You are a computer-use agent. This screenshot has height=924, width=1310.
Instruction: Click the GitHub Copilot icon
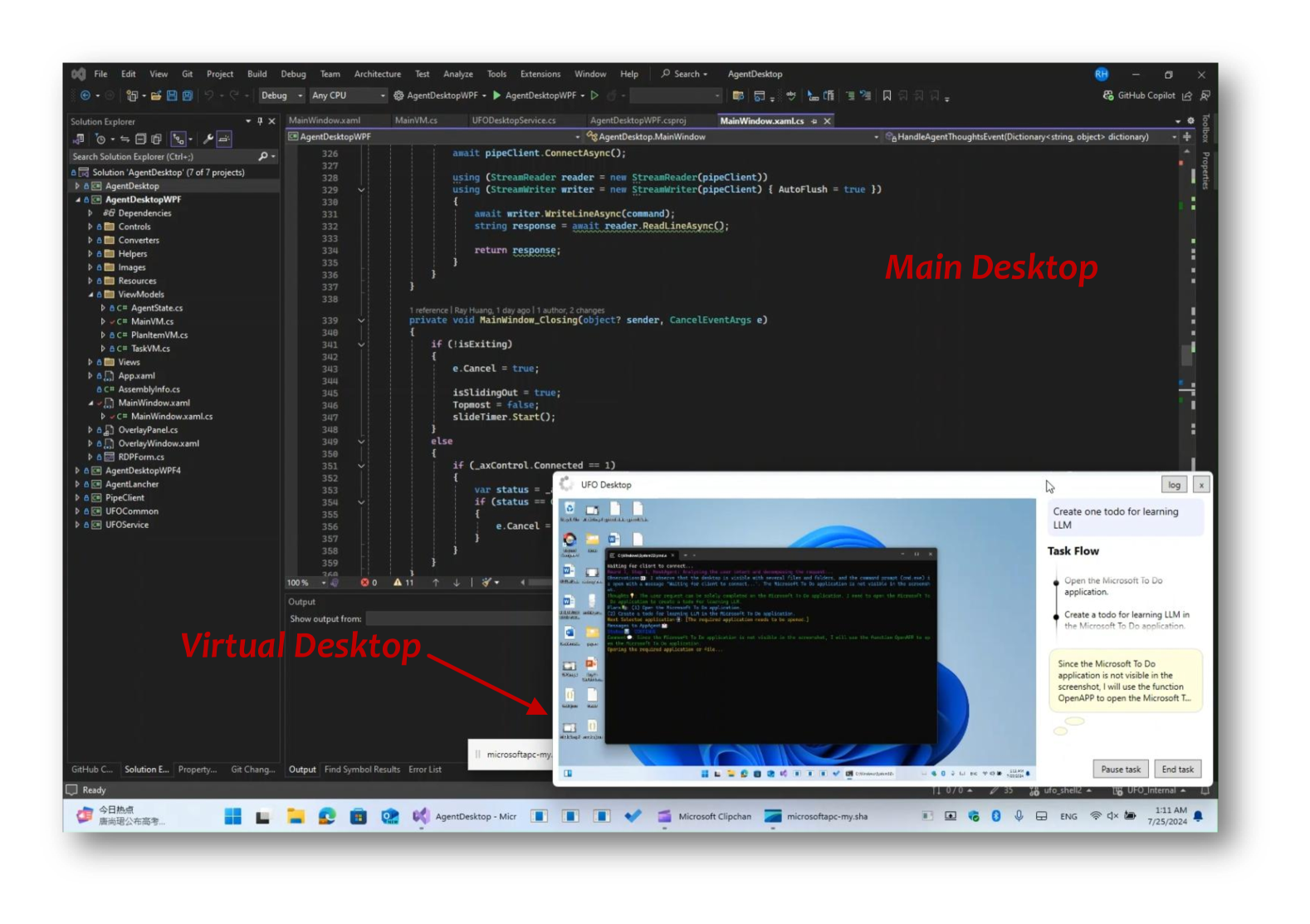point(1107,95)
